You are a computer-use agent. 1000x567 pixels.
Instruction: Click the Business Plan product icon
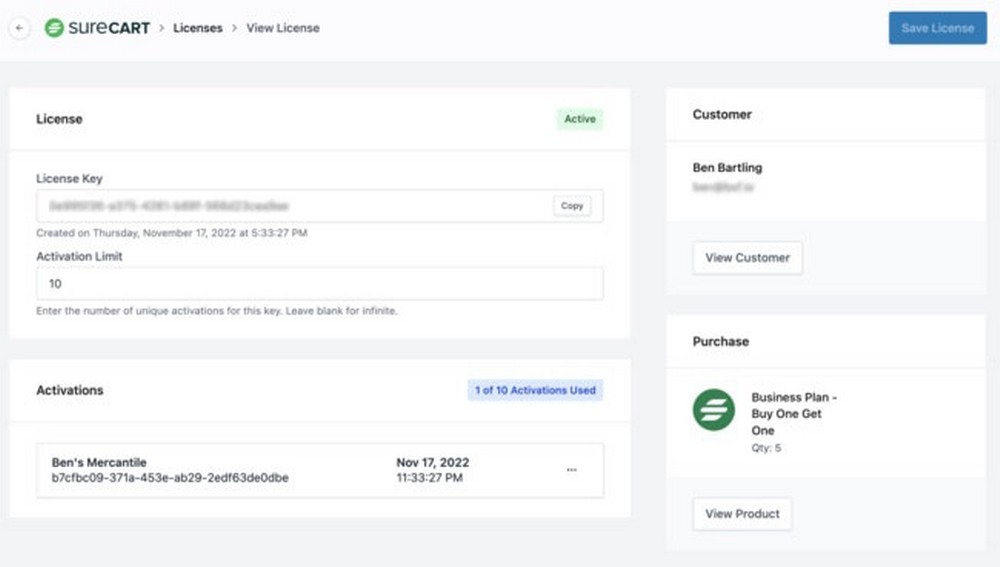tap(714, 410)
